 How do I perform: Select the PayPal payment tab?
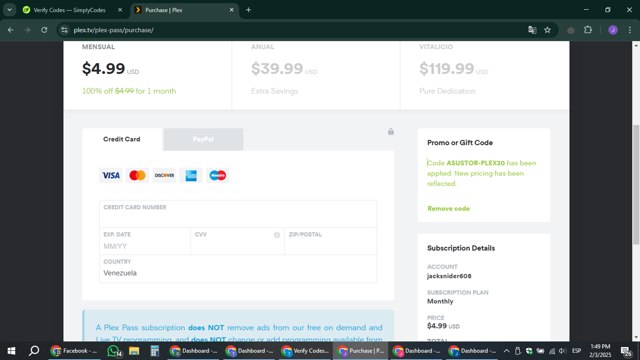coord(203,139)
